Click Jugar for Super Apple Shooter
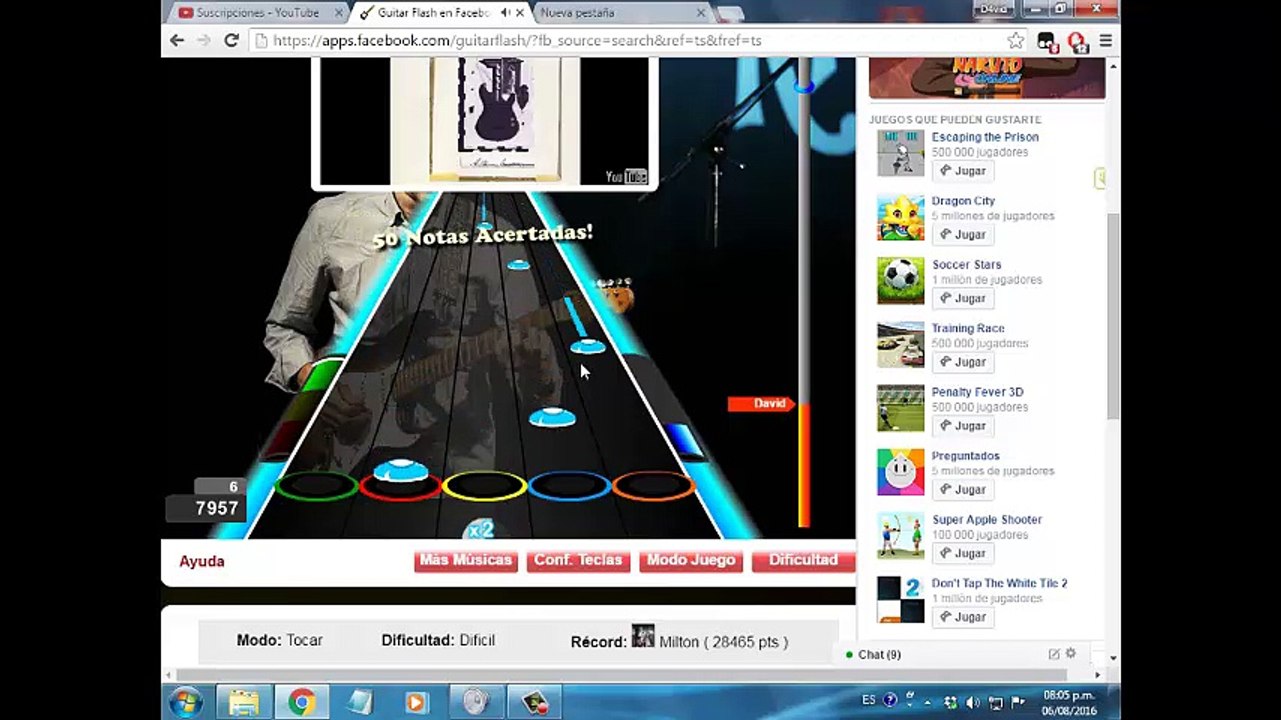 click(x=963, y=554)
